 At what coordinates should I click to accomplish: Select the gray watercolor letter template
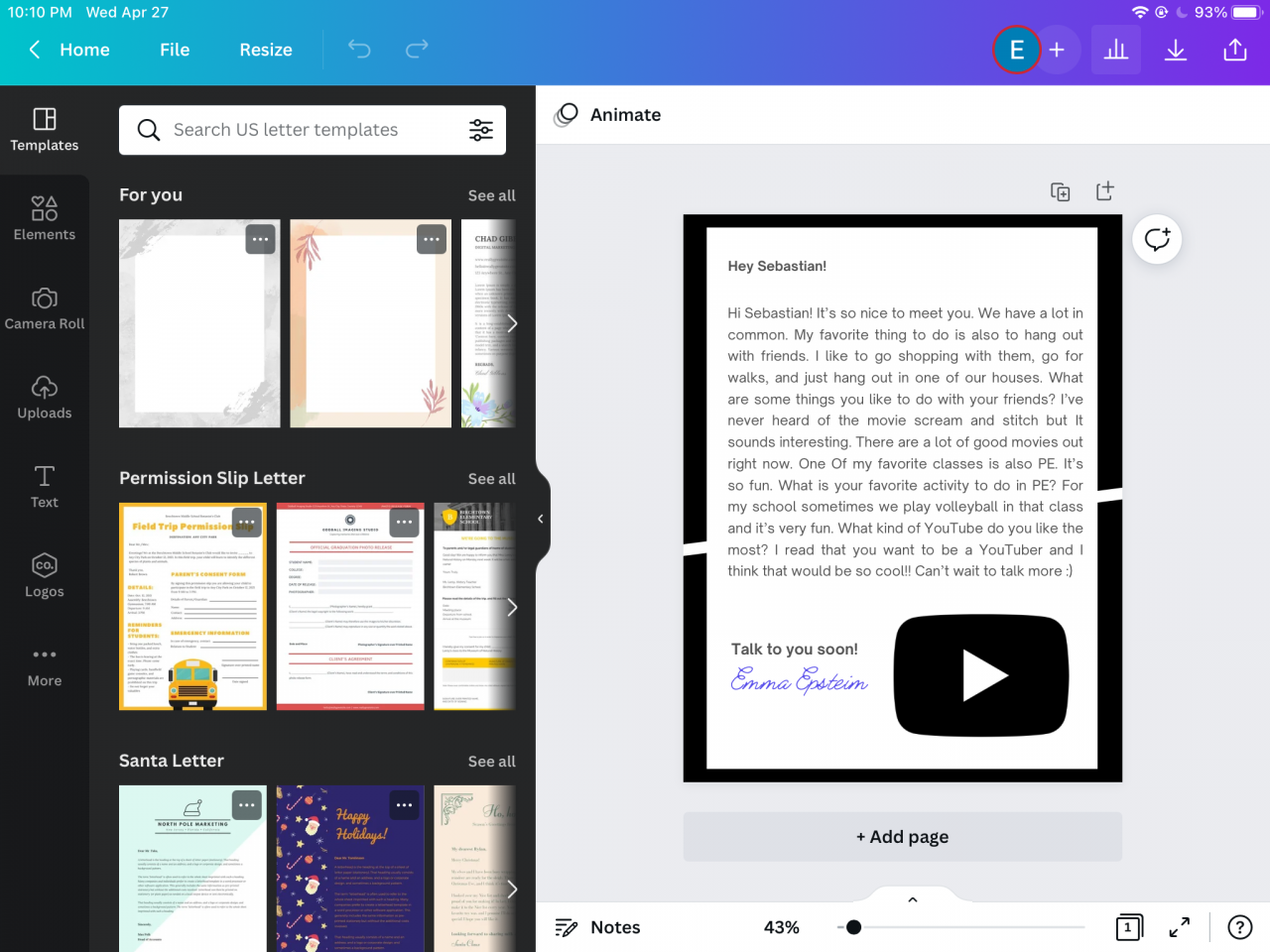click(199, 323)
